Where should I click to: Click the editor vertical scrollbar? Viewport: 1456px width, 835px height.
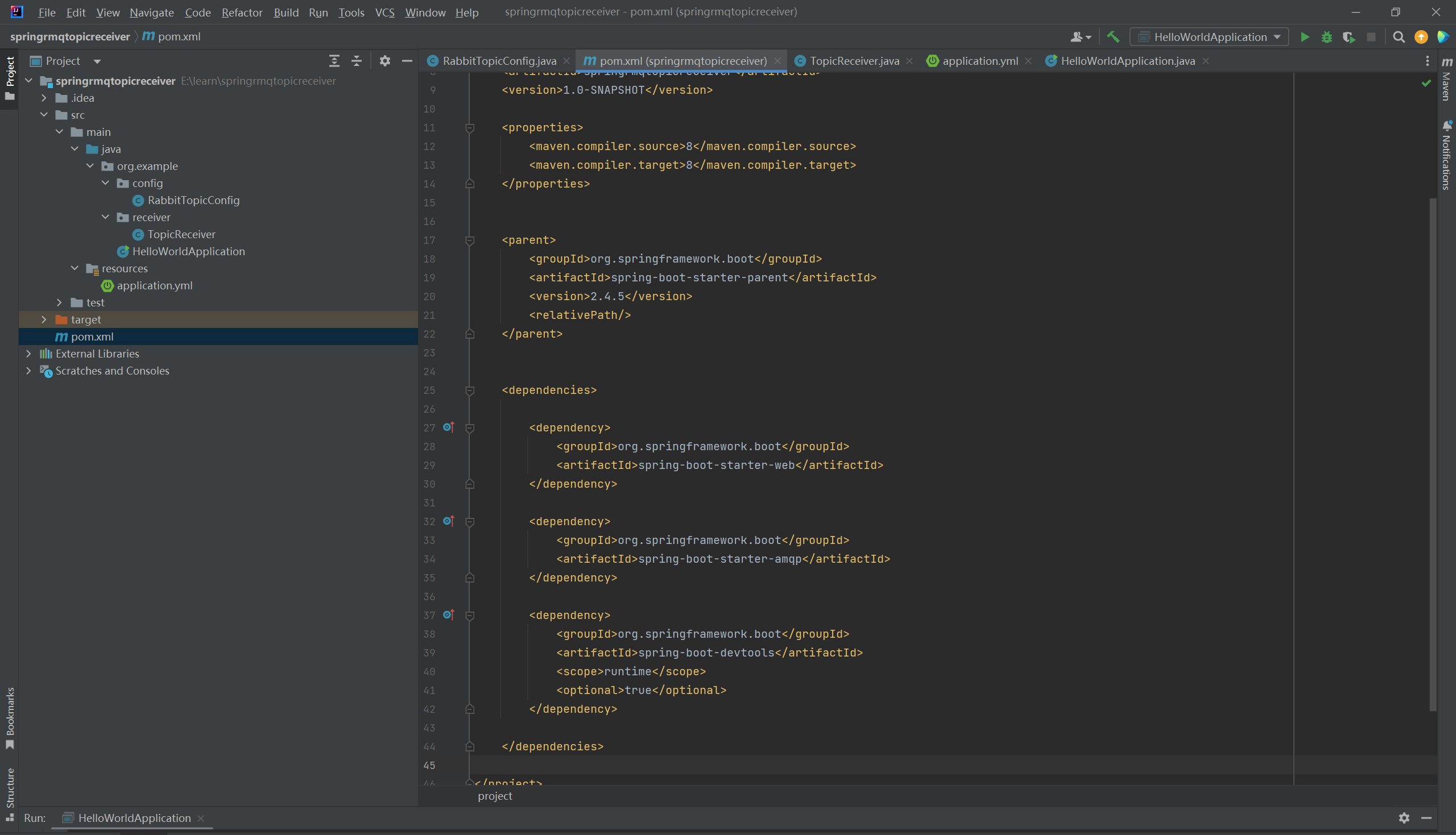[1433, 453]
